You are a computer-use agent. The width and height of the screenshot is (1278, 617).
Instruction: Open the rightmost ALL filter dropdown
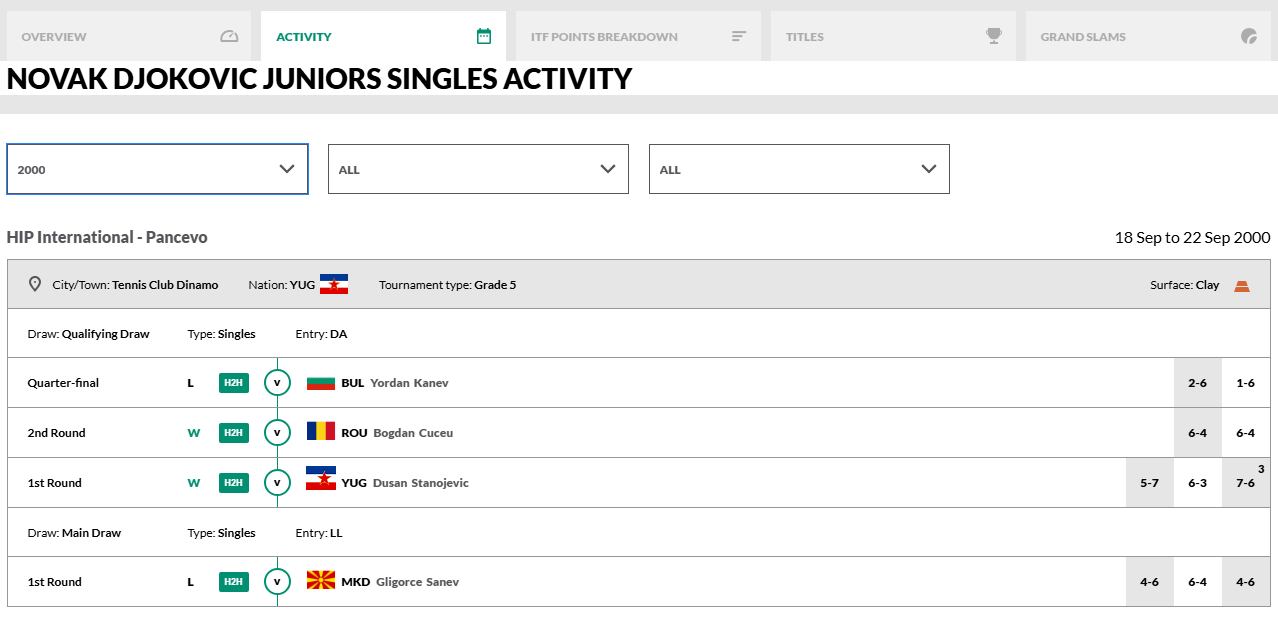coord(799,169)
